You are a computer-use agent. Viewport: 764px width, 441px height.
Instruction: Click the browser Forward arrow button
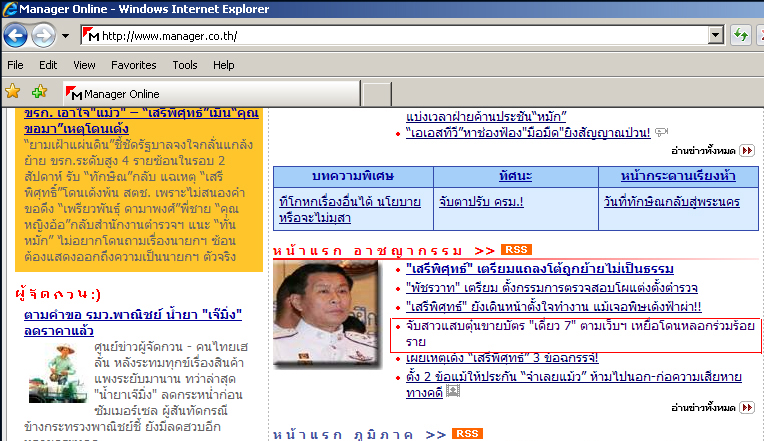(43, 36)
